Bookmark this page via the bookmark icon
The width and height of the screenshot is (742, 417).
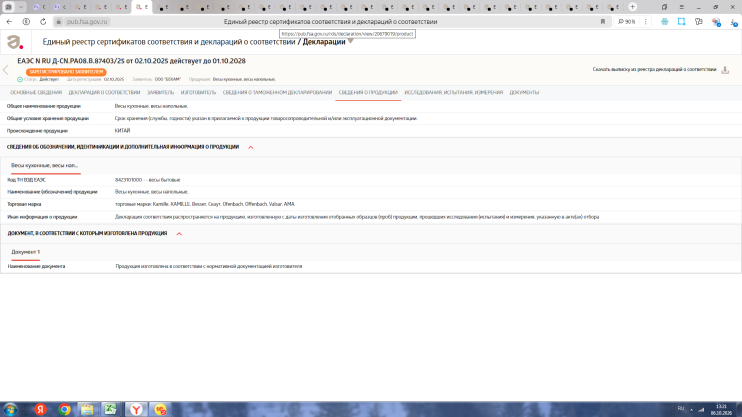pos(603,22)
